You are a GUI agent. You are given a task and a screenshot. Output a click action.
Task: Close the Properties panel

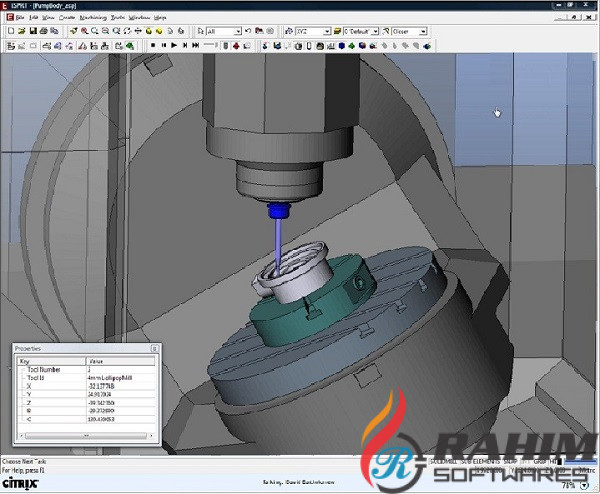pos(155,349)
